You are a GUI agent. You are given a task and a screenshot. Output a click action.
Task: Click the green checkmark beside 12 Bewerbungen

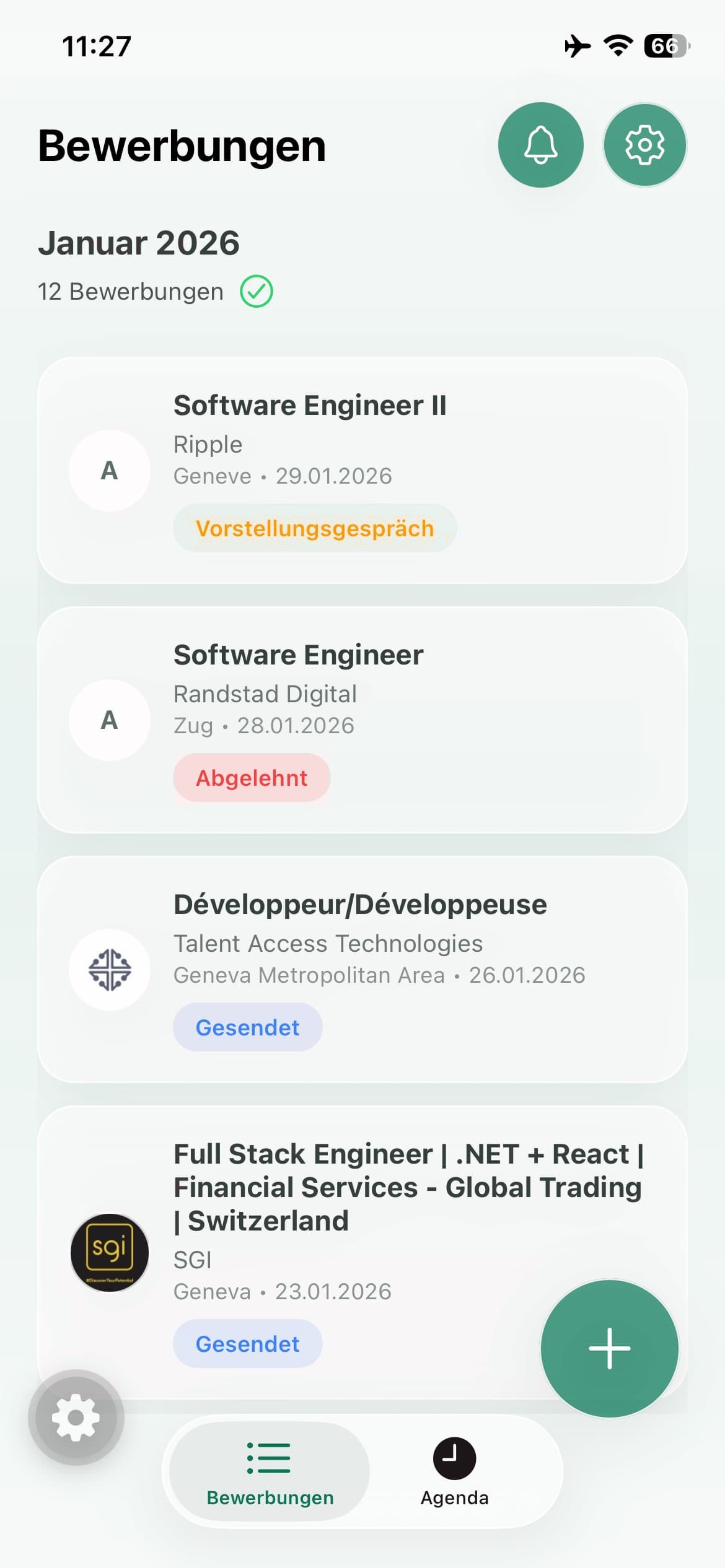(257, 291)
